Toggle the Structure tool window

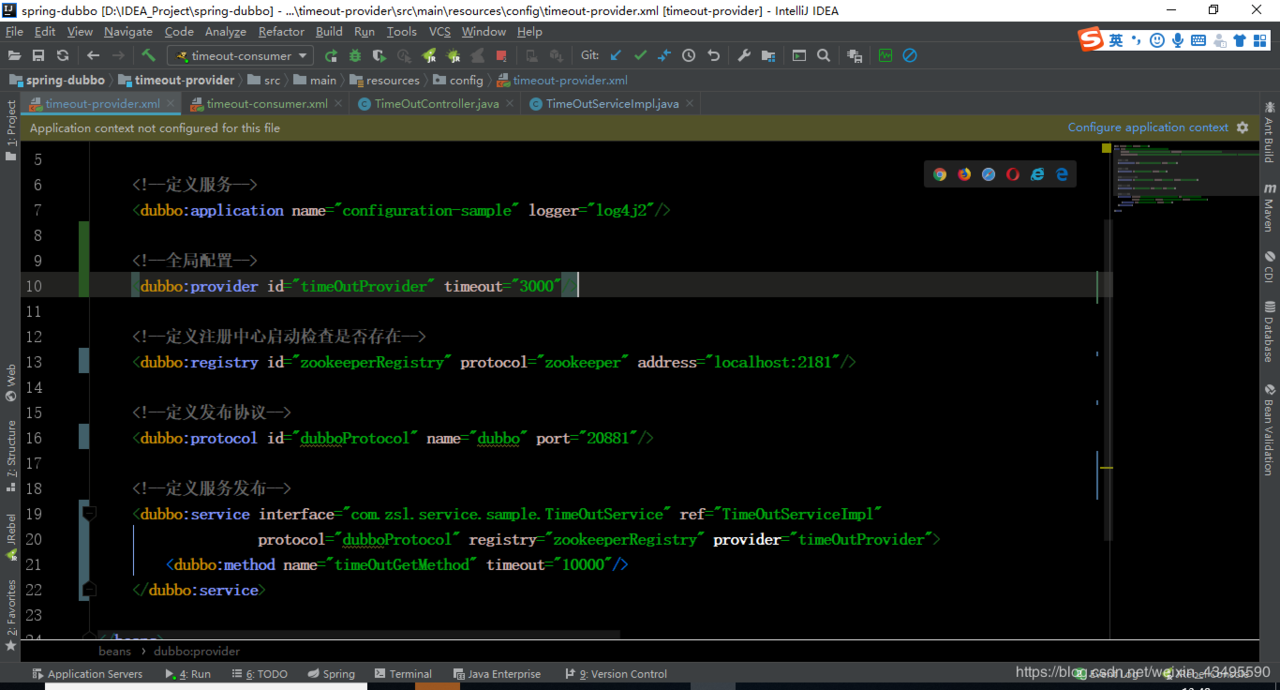(x=11, y=456)
